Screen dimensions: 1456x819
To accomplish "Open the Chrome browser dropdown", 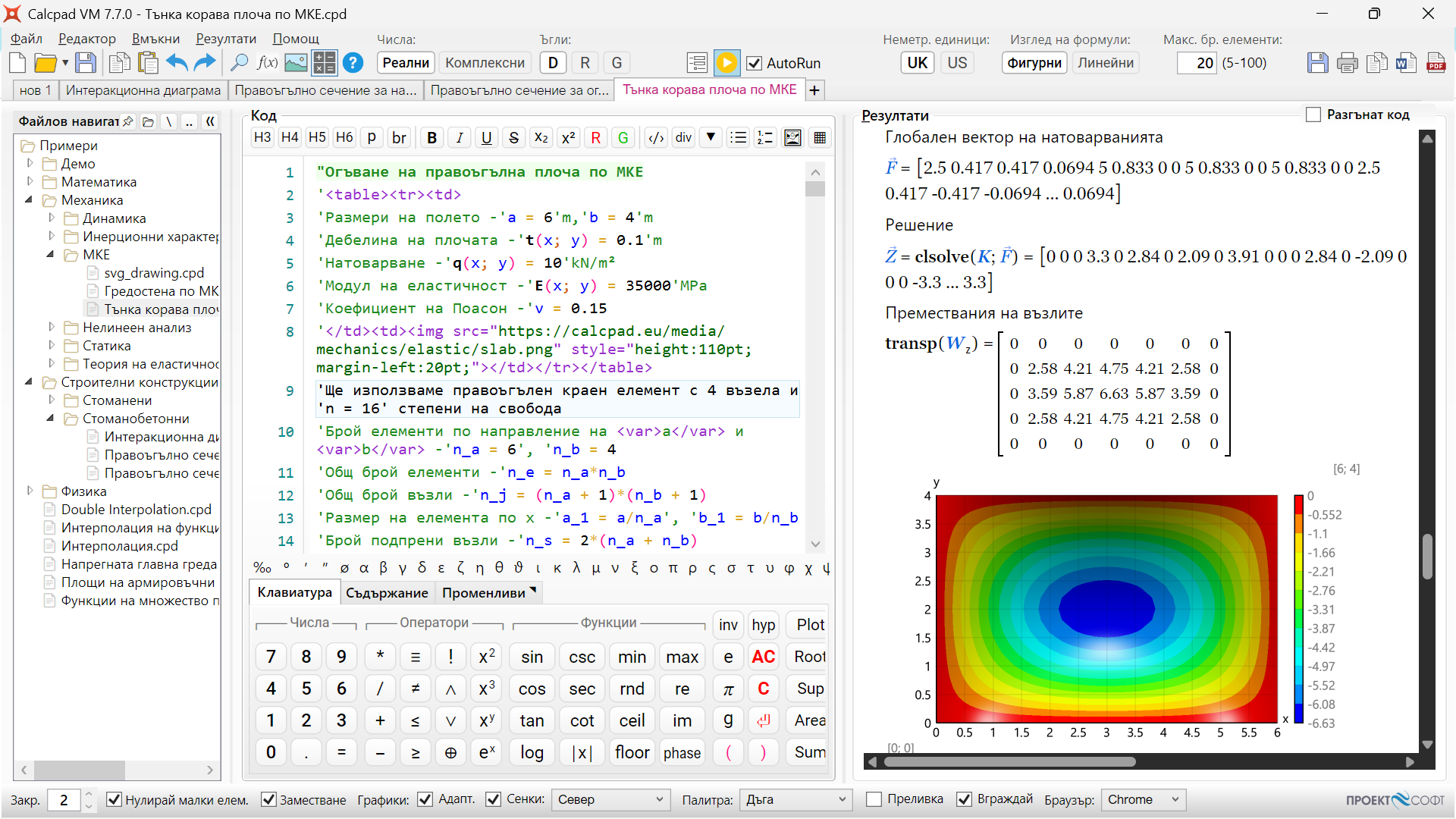I will [x=1143, y=799].
